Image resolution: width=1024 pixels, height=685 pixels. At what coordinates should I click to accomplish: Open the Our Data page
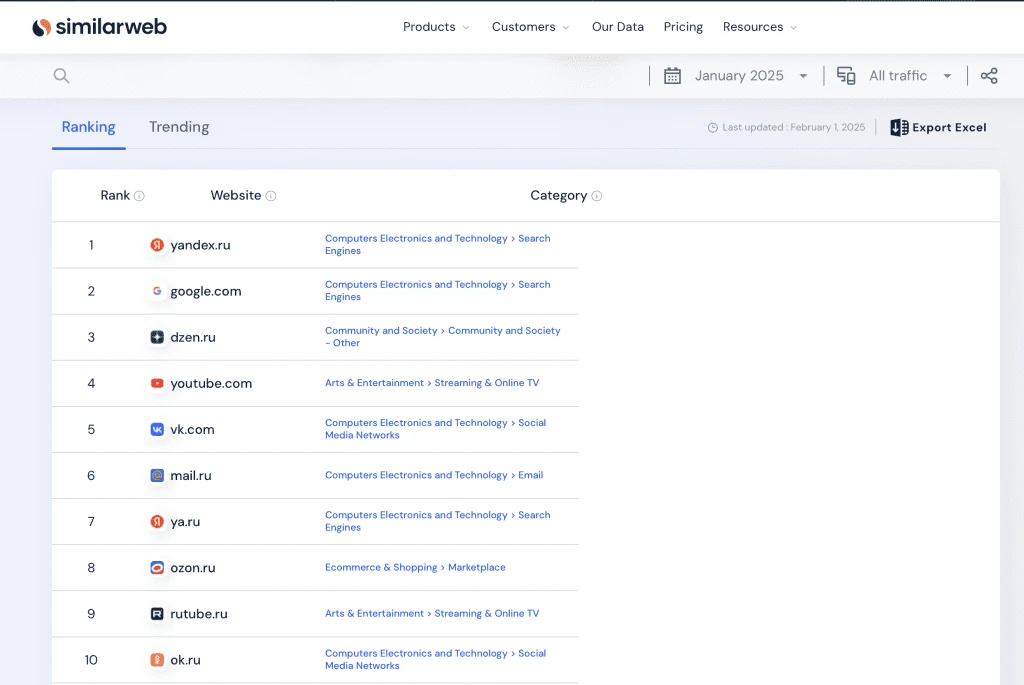tap(618, 27)
